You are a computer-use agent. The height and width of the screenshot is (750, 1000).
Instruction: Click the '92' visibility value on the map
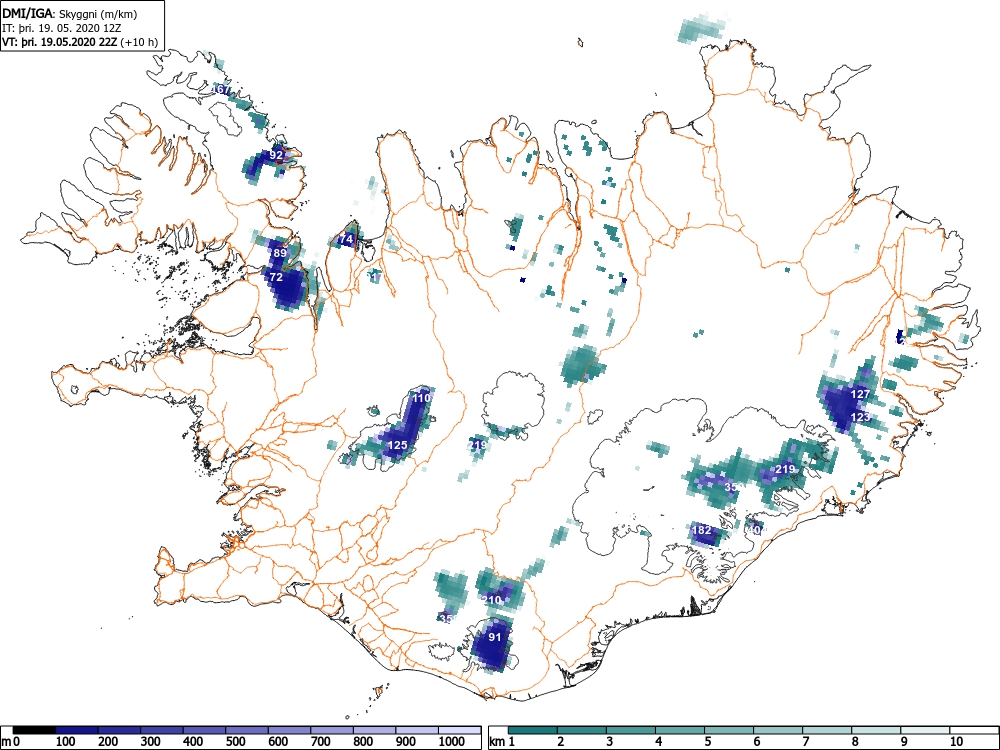pos(276,155)
